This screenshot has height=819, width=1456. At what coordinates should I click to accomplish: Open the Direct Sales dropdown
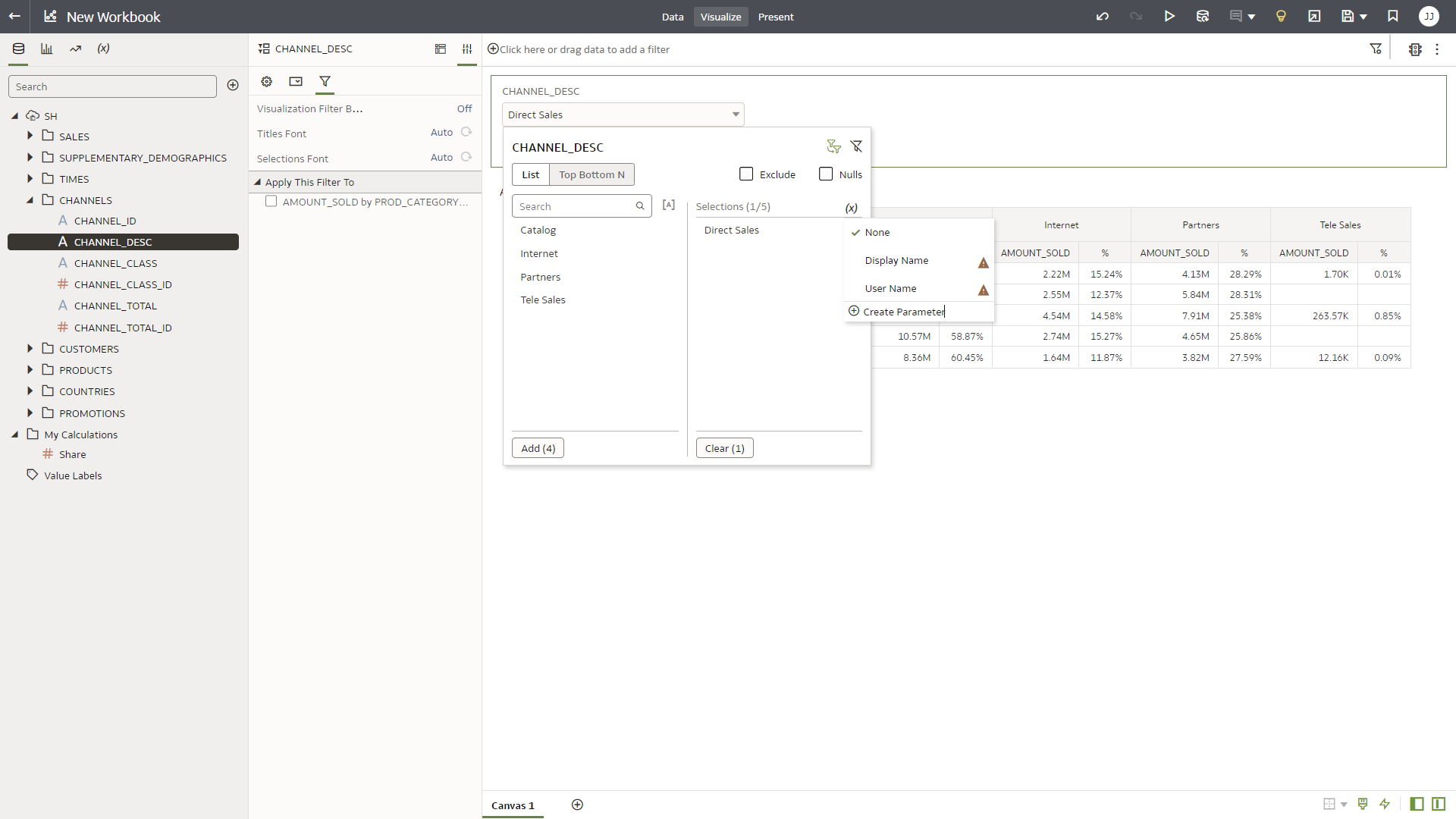pyautogui.click(x=623, y=115)
